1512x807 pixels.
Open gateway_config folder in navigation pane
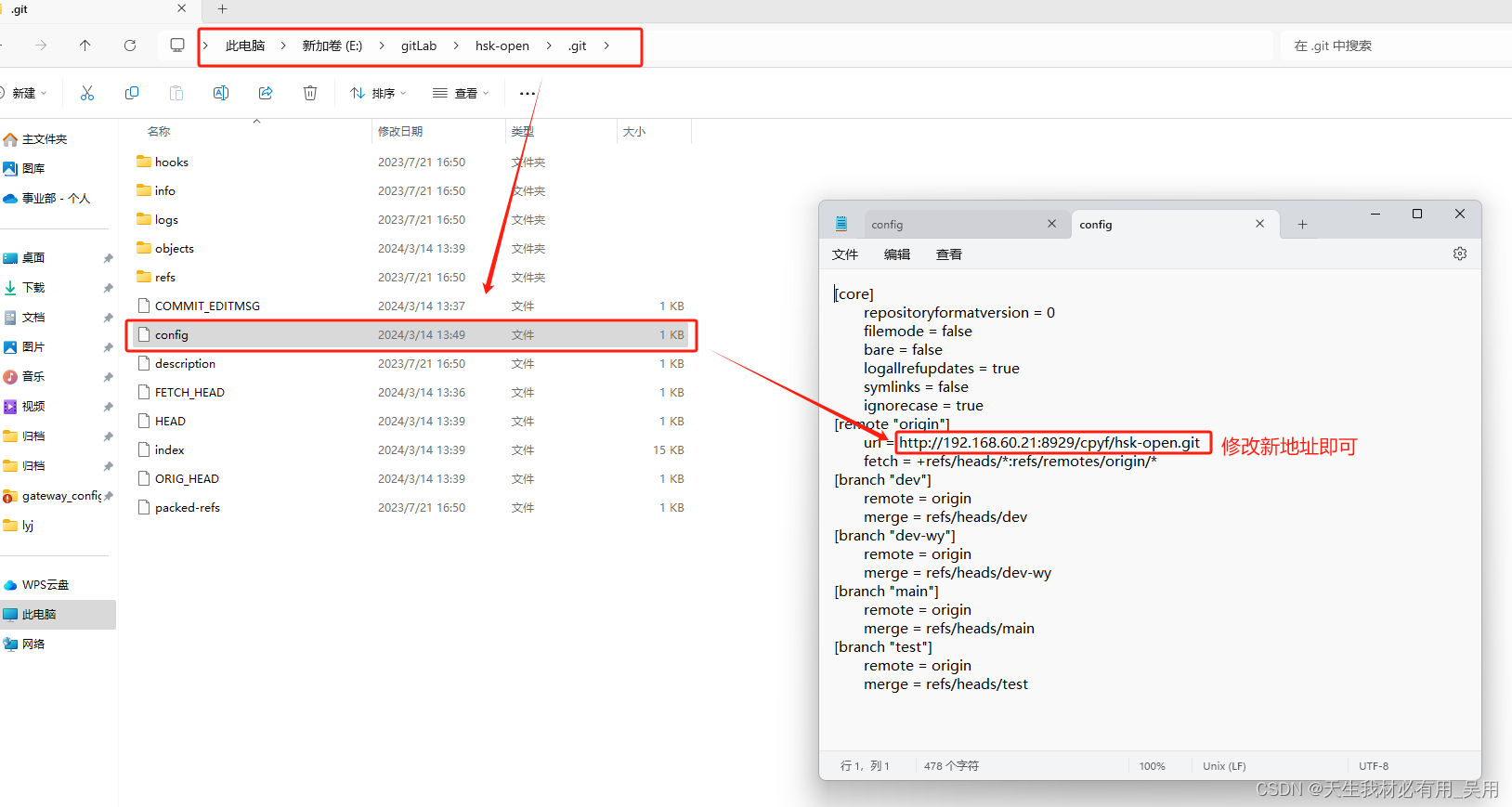(53, 496)
